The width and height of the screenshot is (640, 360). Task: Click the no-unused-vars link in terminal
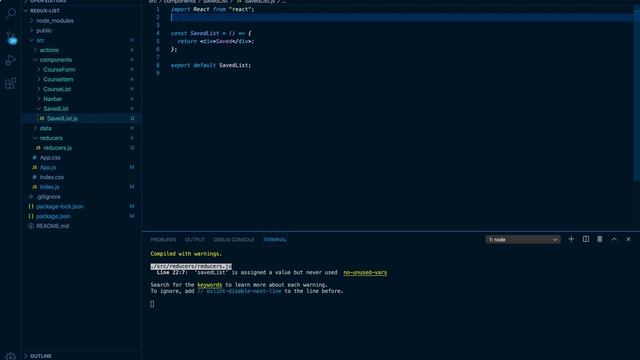(365, 272)
